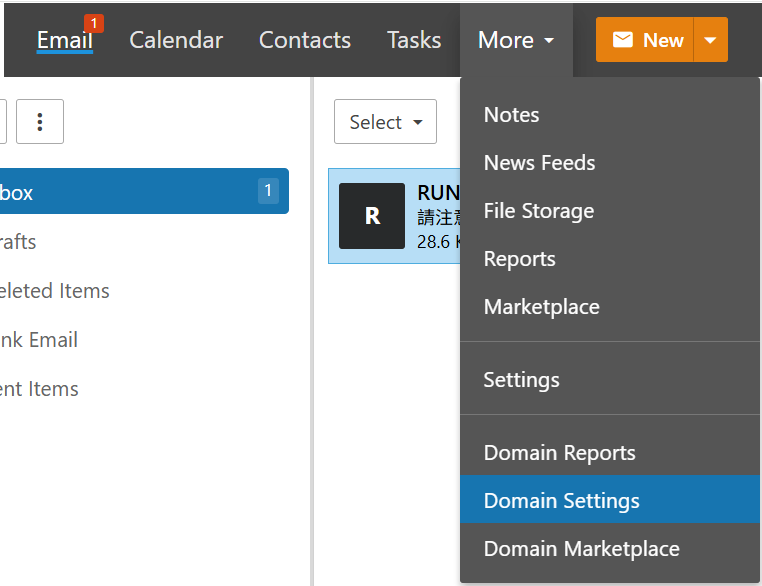Select the highlighted Domain Settings item
Viewport: 762px width, 586px height.
pos(561,501)
